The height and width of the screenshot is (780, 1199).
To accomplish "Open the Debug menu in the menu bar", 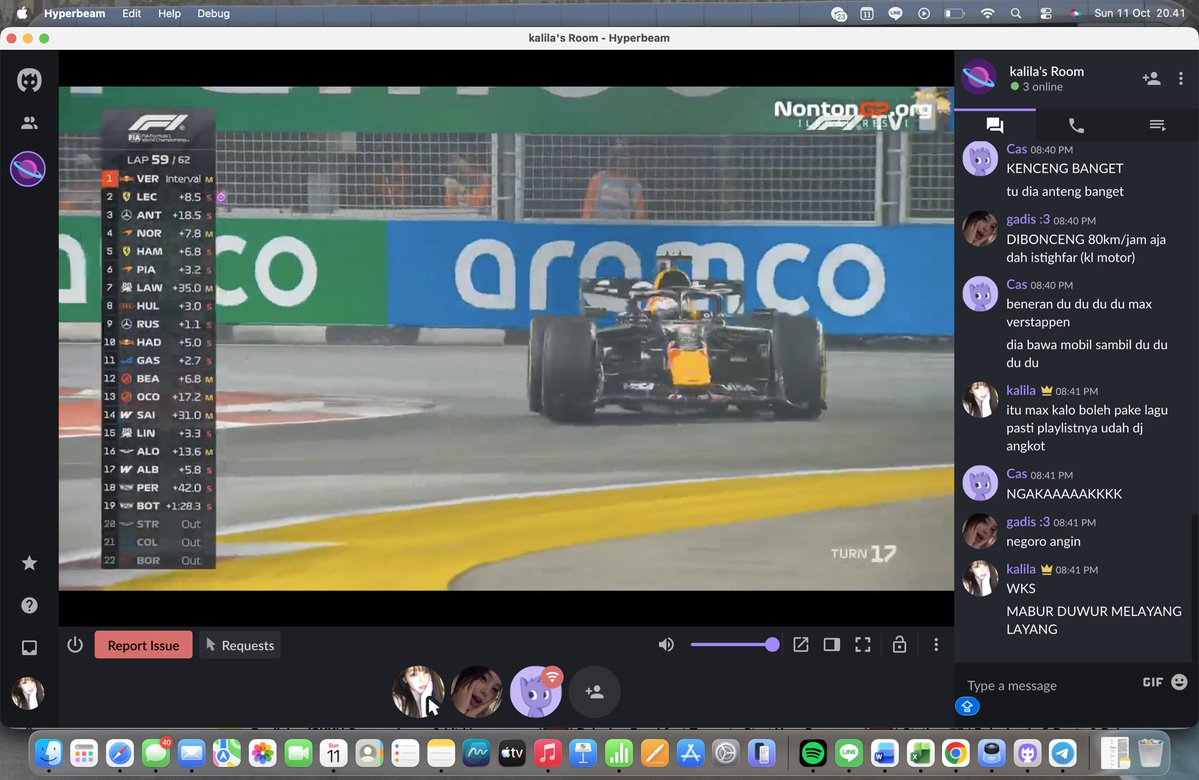I will pos(213,14).
